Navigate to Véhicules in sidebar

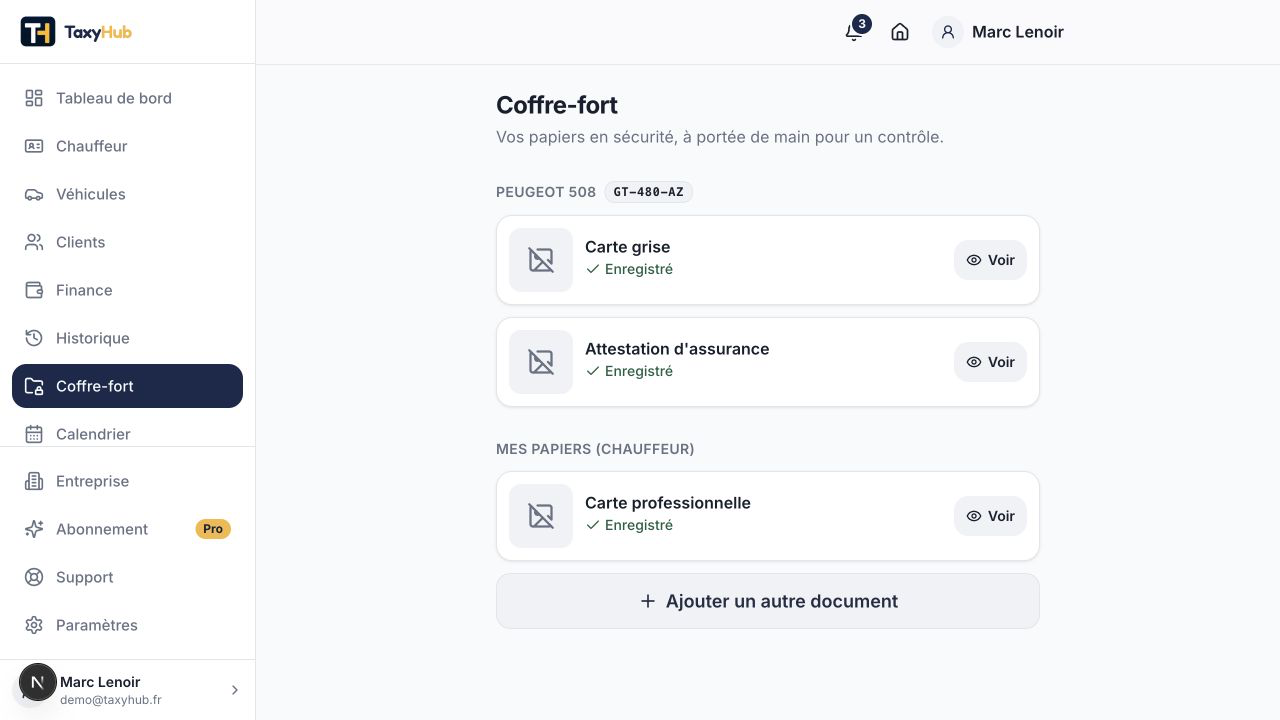click(x=127, y=194)
